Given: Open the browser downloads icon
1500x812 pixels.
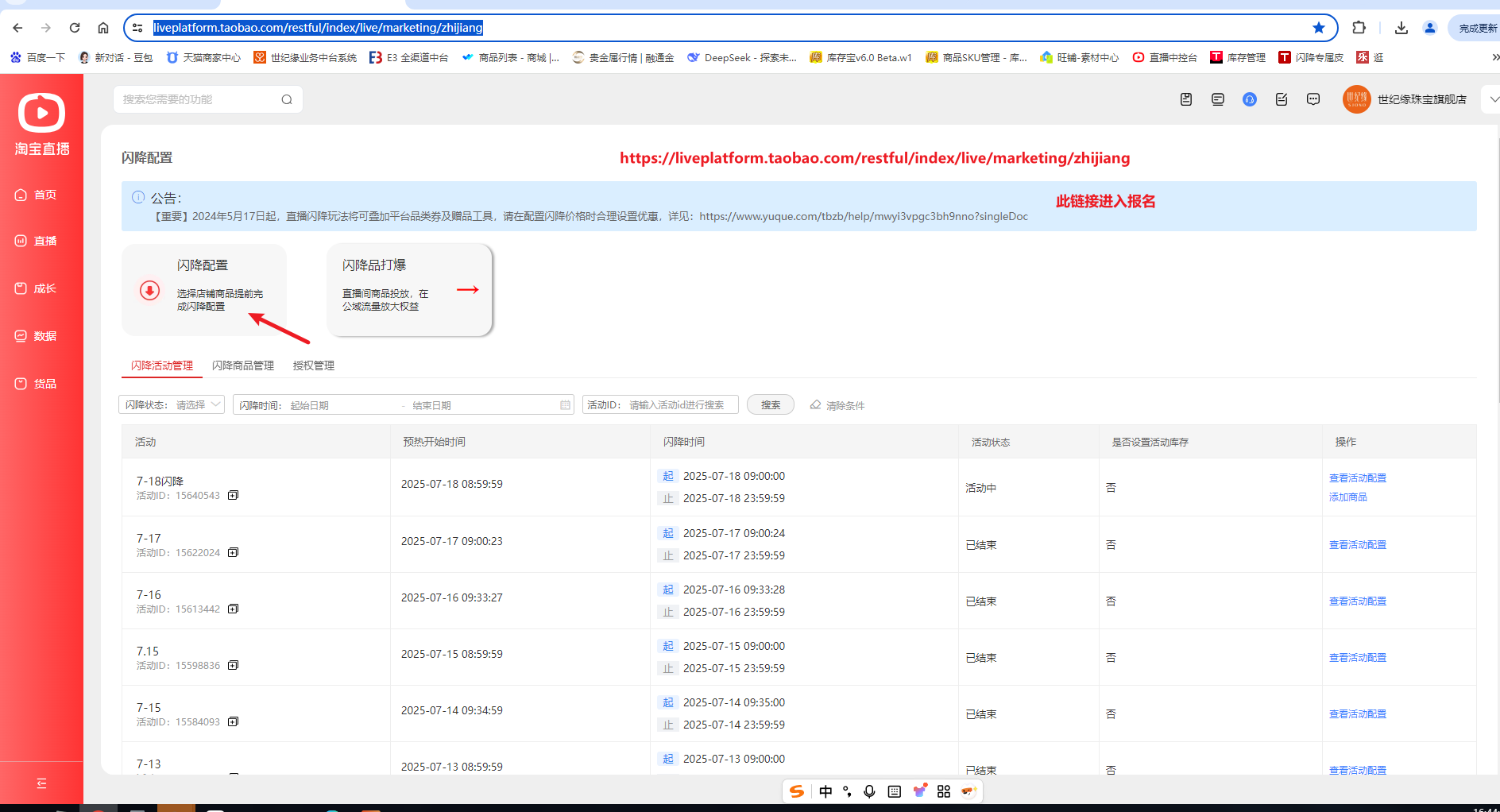Looking at the screenshot, I should 1401,28.
